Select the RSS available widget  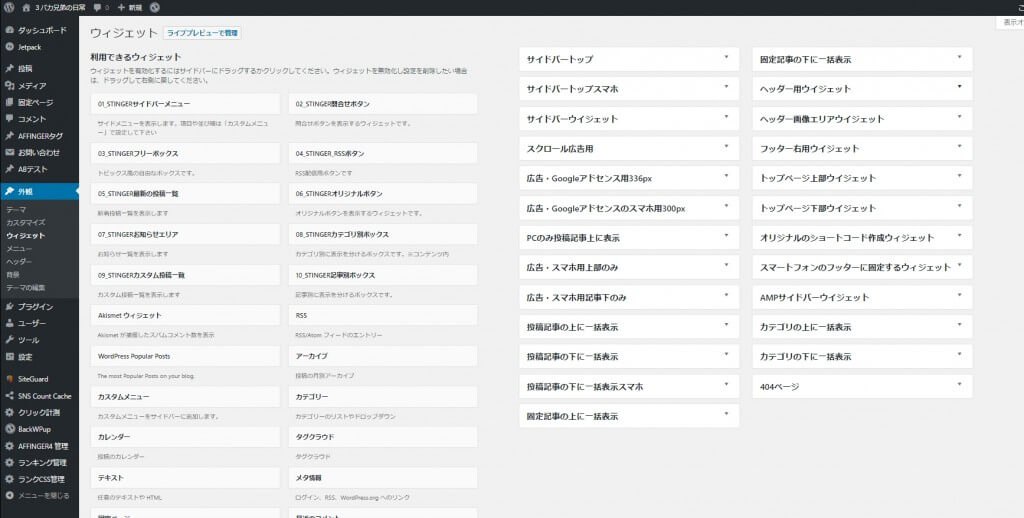(383, 316)
